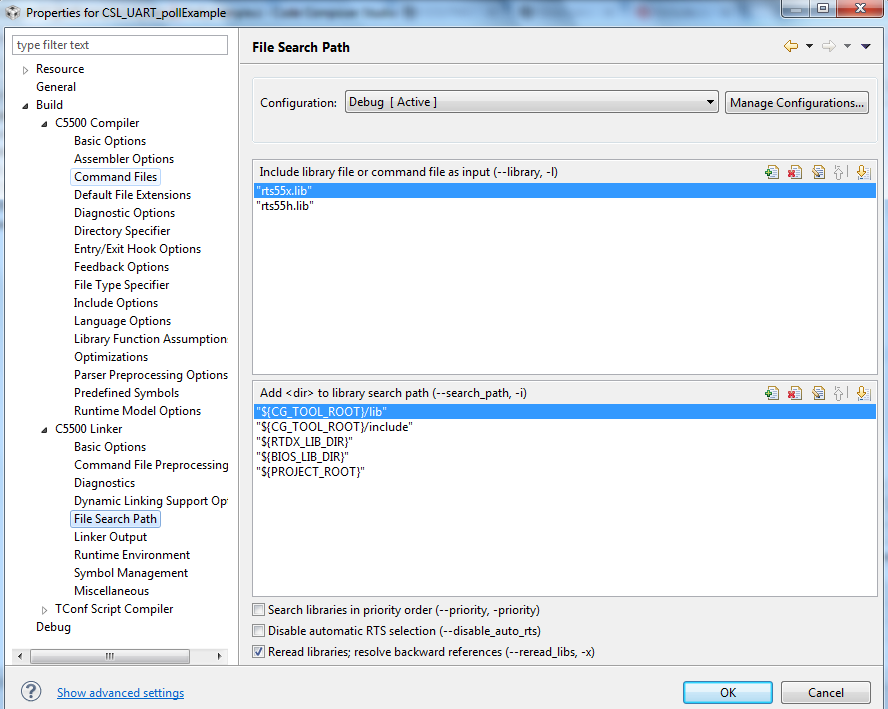This screenshot has height=709, width=888.
Task: Open Language Options page
Action: (x=122, y=321)
